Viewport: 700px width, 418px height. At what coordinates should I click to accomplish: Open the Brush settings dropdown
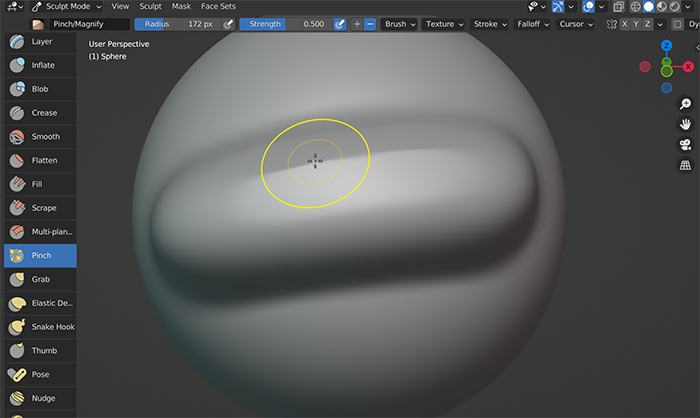(400, 24)
